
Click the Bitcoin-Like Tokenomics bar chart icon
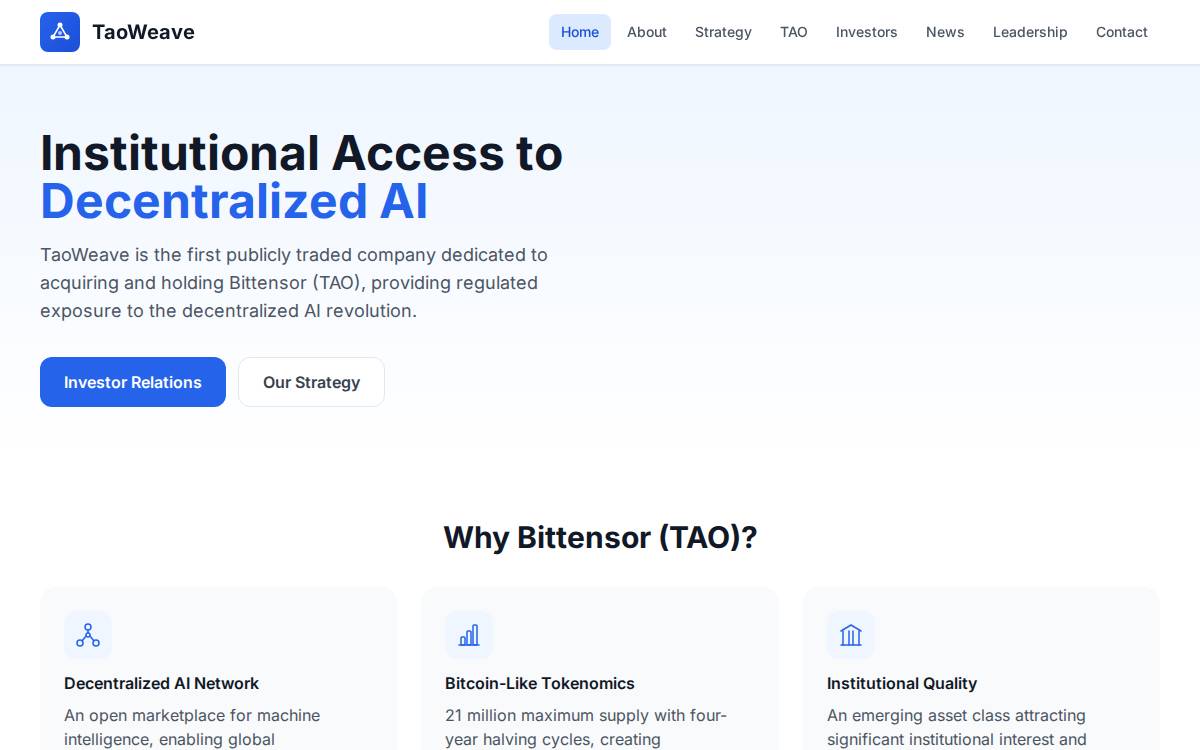469,635
